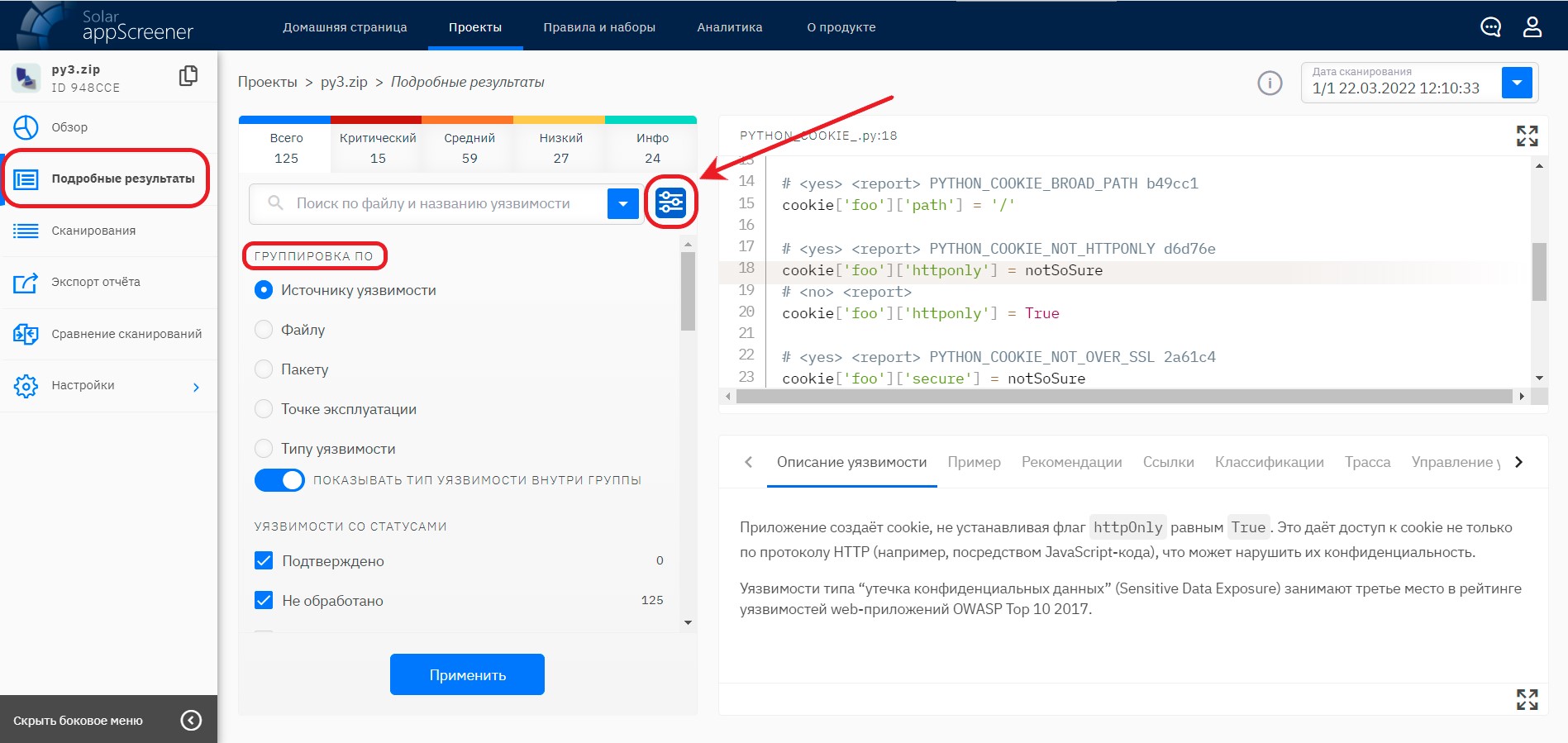Viewport: 1568px width, 743px height.
Task: Click the search magnifier icon
Action: tap(276, 203)
